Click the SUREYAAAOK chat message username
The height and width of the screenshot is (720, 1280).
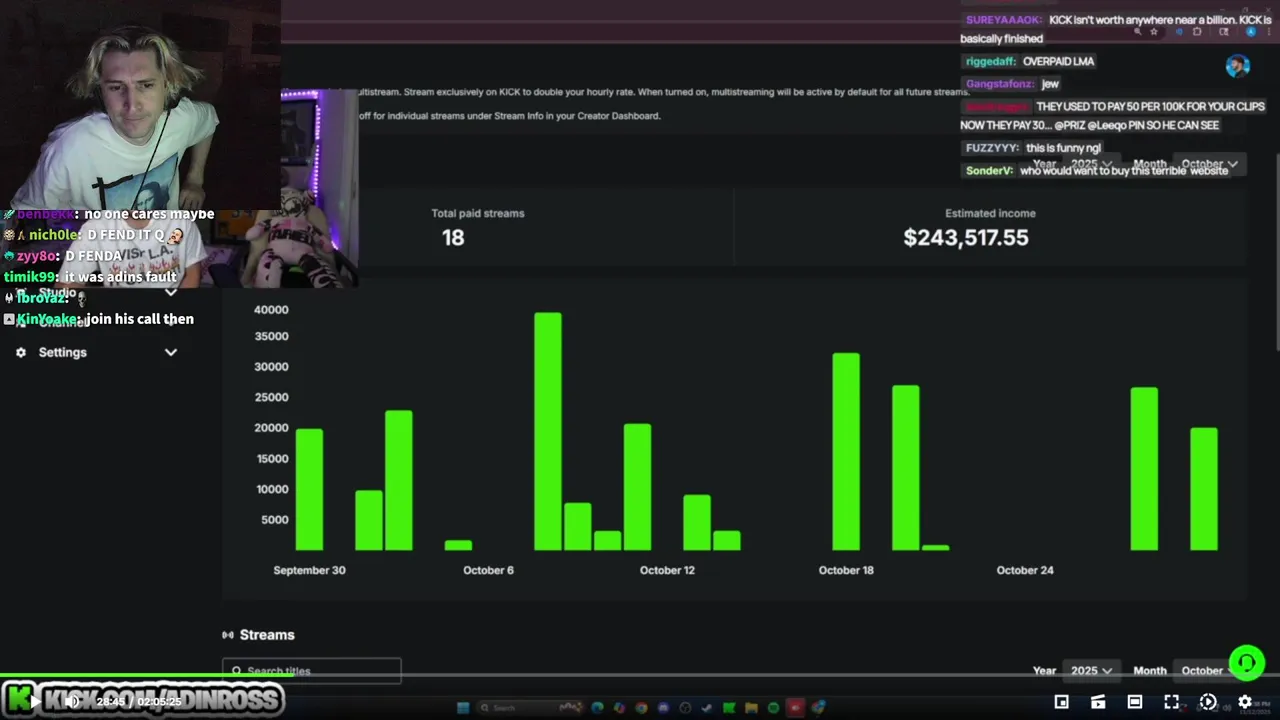point(1004,20)
